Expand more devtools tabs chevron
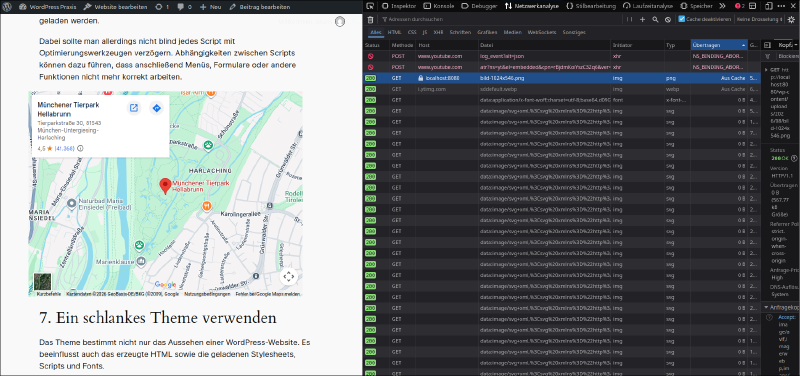800x376 pixels. pyautogui.click(x=722, y=7)
